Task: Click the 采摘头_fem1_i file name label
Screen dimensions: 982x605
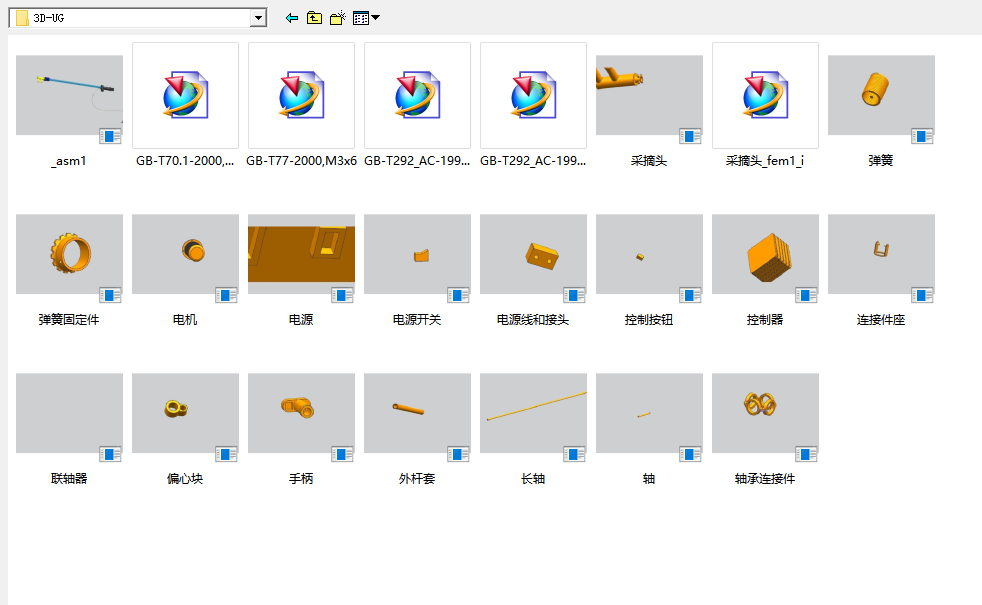Action: (x=765, y=161)
